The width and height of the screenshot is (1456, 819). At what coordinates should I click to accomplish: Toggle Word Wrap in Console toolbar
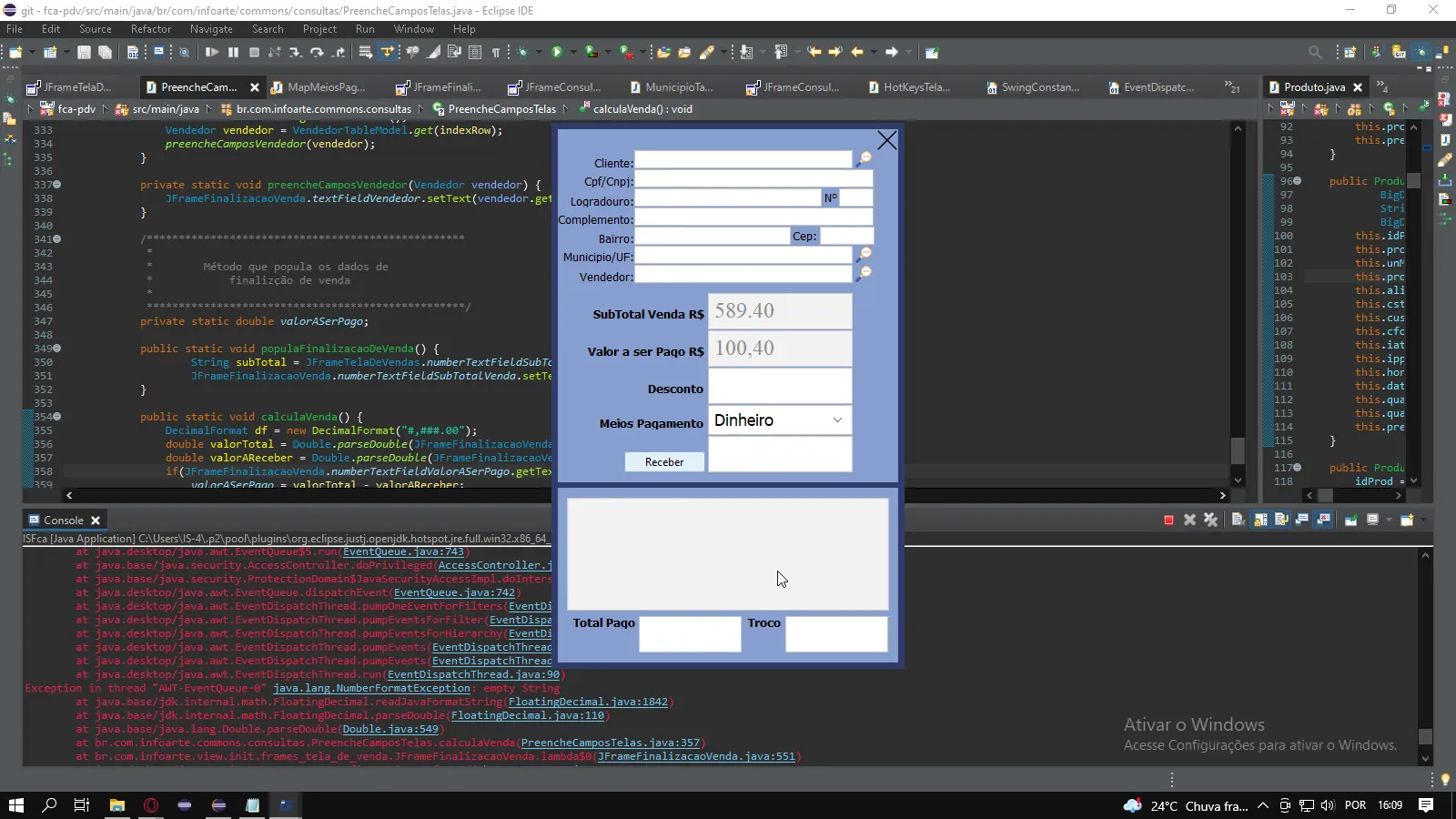1281,520
